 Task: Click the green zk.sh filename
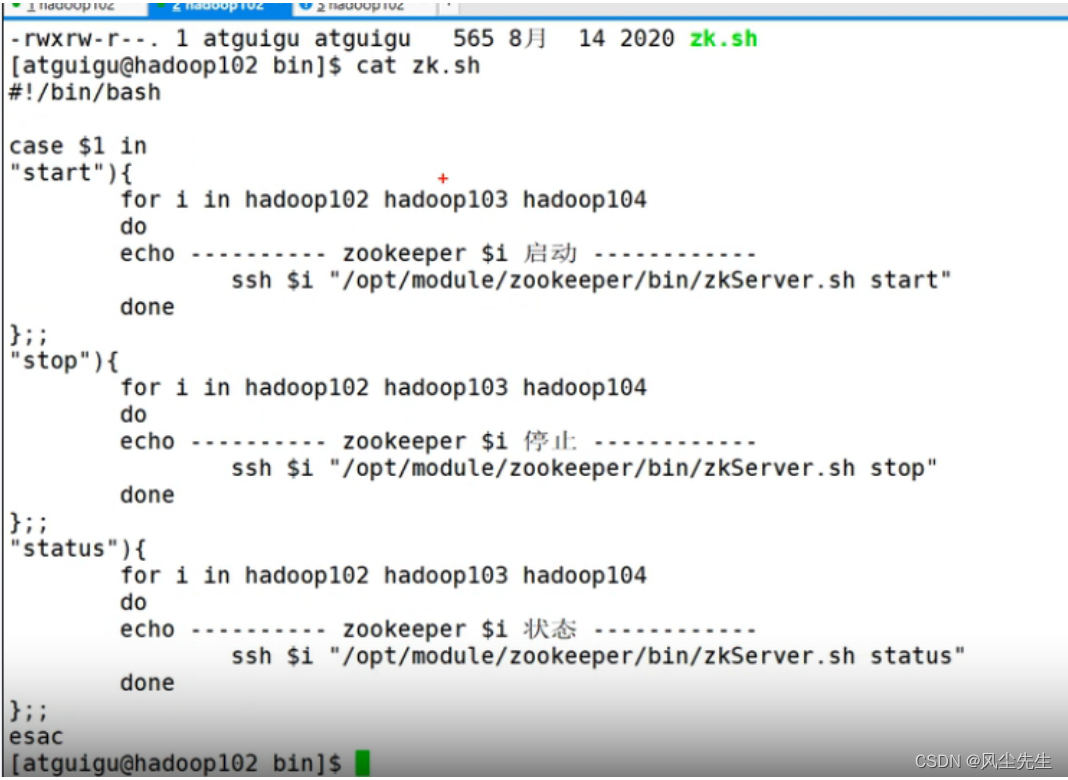coord(723,38)
